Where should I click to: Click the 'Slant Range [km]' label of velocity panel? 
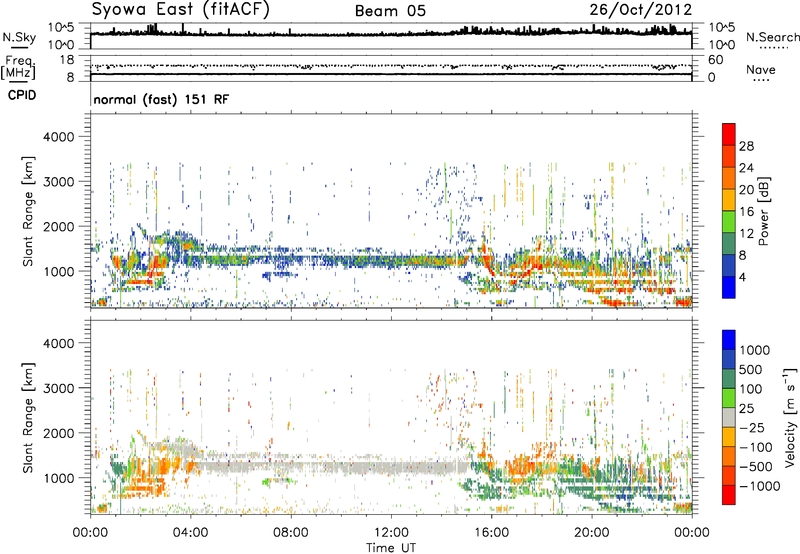(28, 417)
